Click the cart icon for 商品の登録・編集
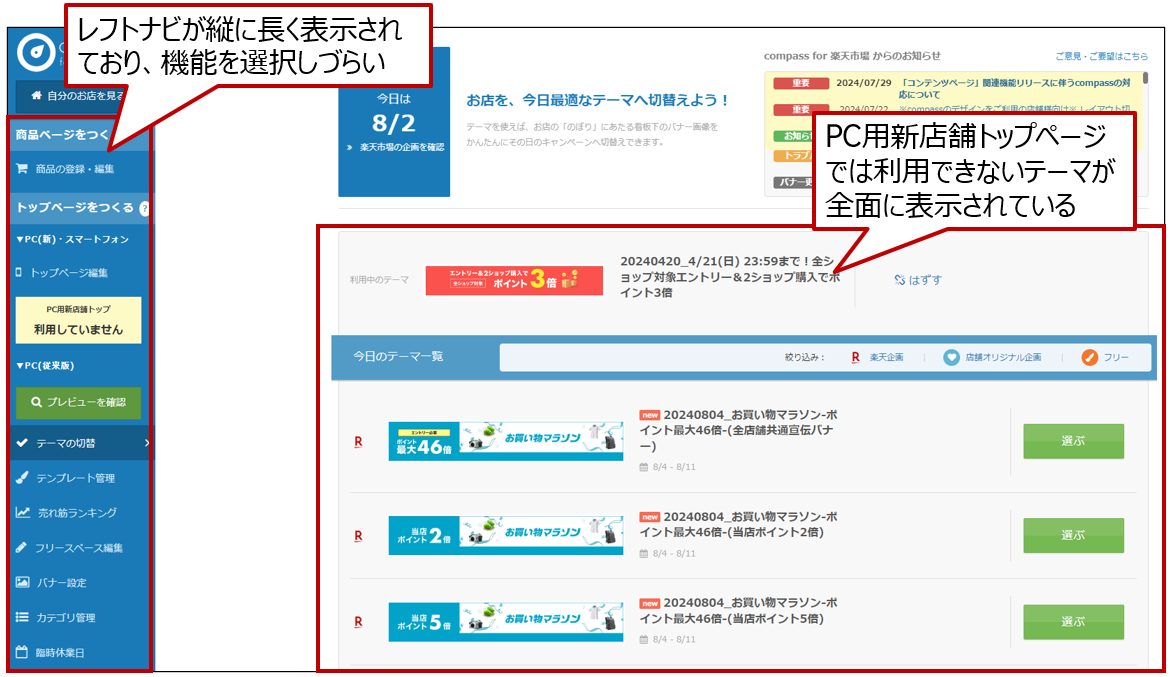This screenshot has height=677, width=1172. [x=22, y=169]
